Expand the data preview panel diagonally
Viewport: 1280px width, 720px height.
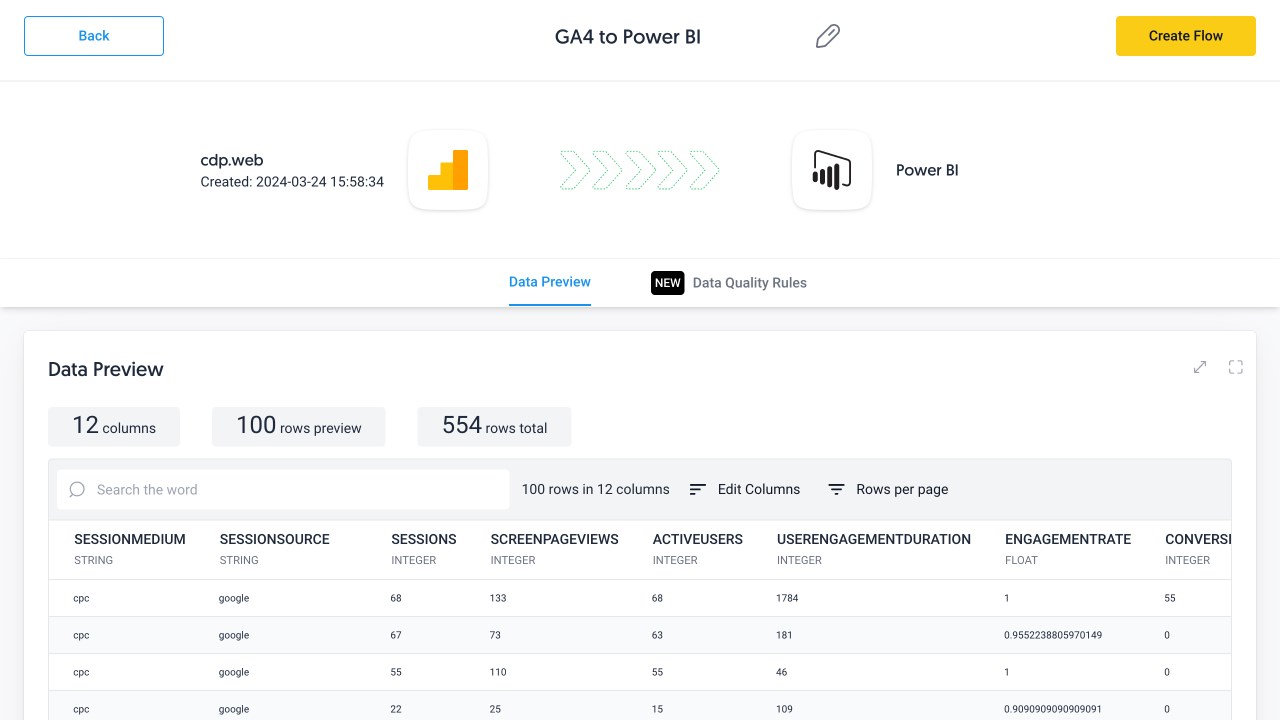(1200, 367)
